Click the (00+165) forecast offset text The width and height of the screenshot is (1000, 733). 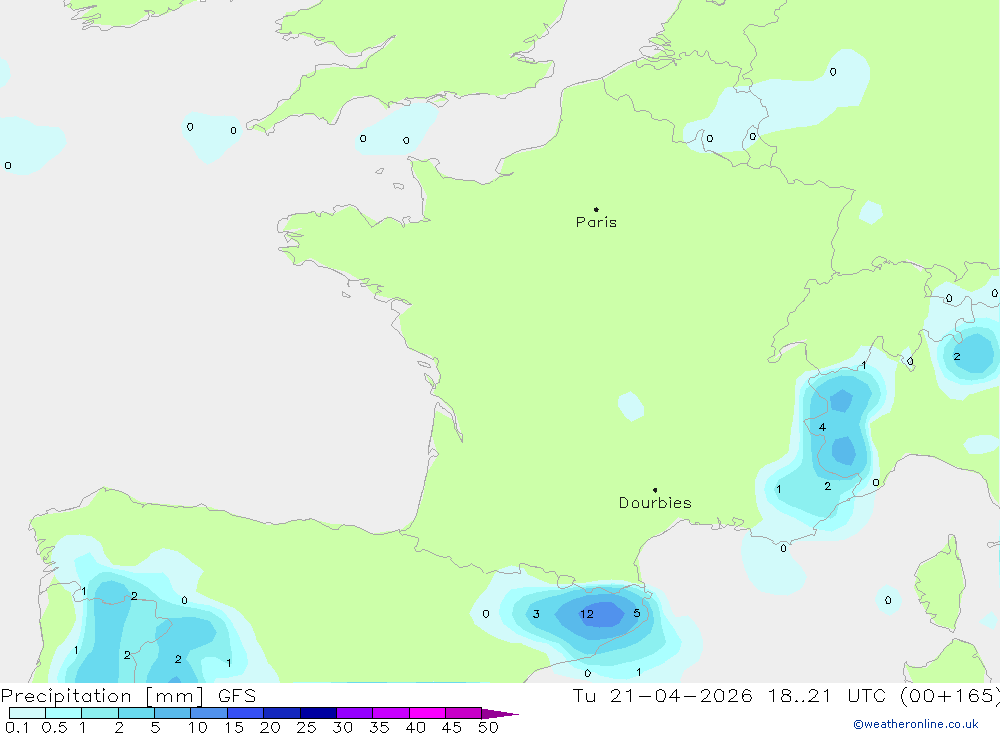950,696
